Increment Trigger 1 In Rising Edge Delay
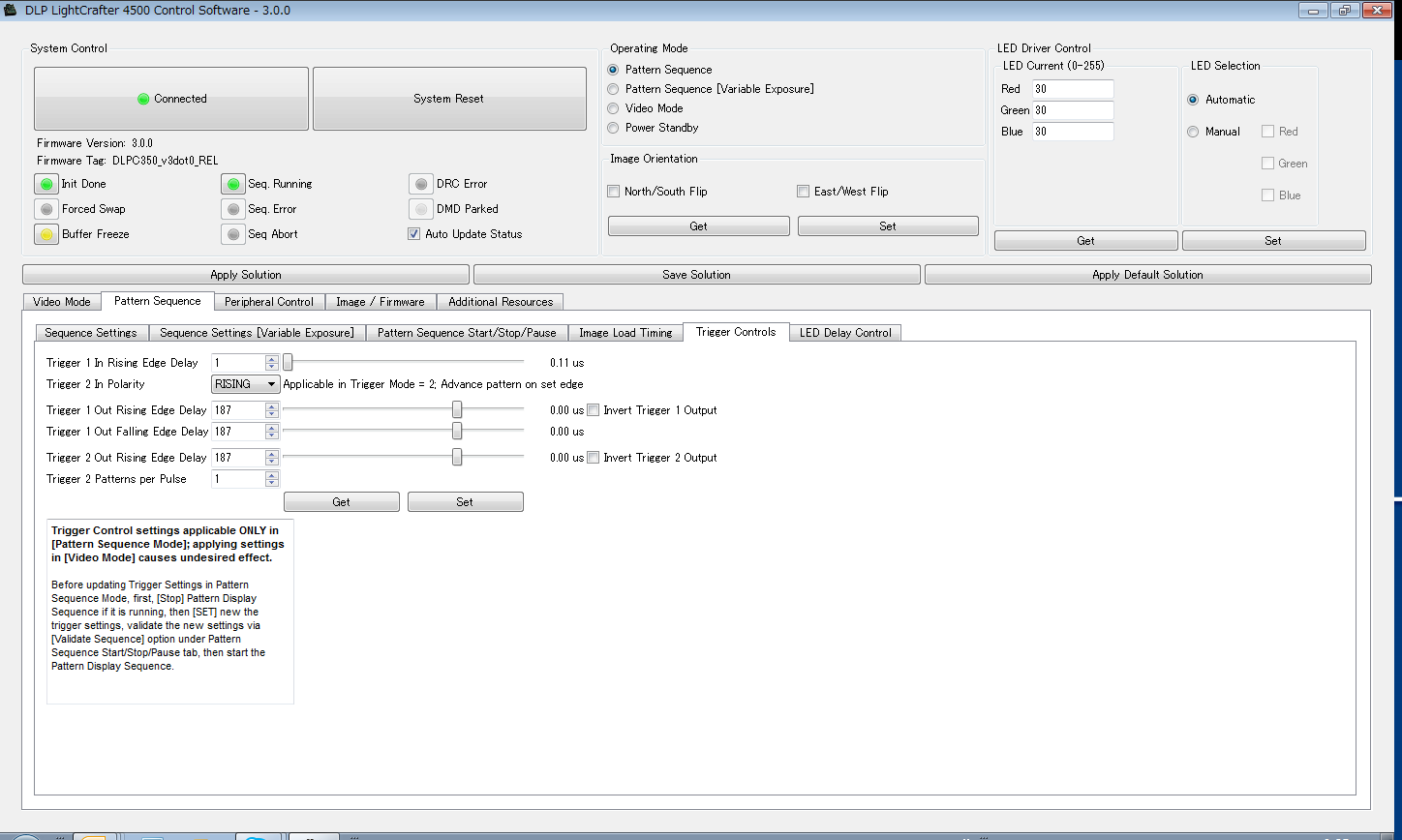The width and height of the screenshot is (1402, 840). [x=272, y=359]
